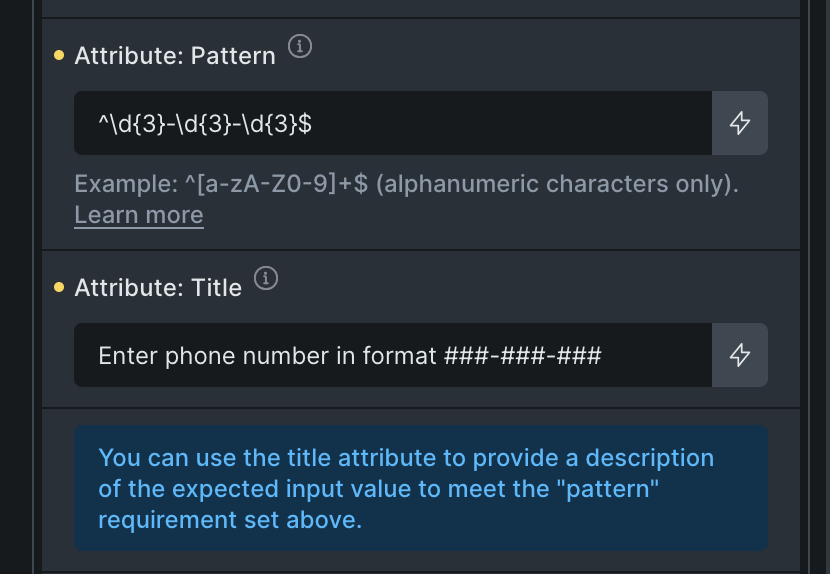Viewport: 830px width, 574px height.
Task: Open dynamic data for the Title field
Action: pyautogui.click(x=740, y=355)
